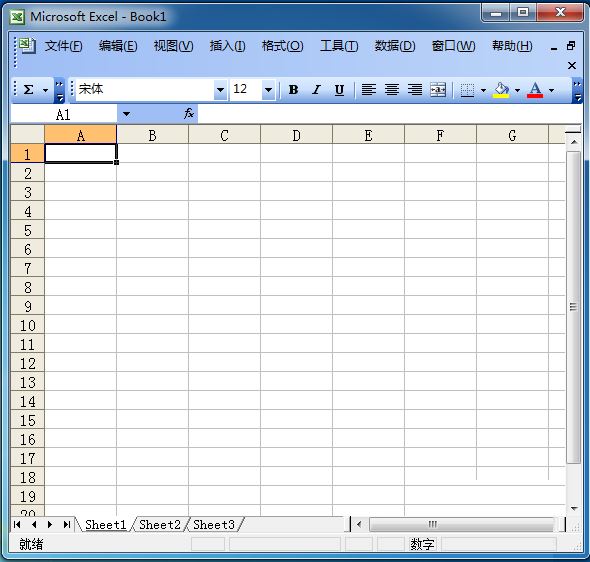Switch to the Sheet1 tab

coord(105,524)
